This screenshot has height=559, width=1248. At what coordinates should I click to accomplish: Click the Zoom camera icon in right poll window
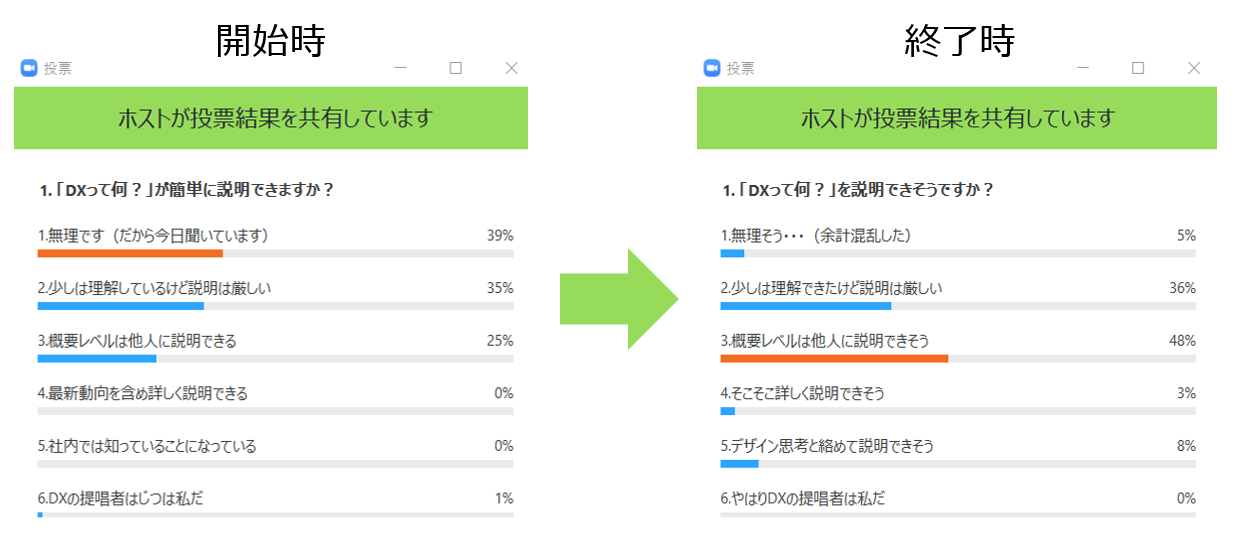(x=712, y=68)
